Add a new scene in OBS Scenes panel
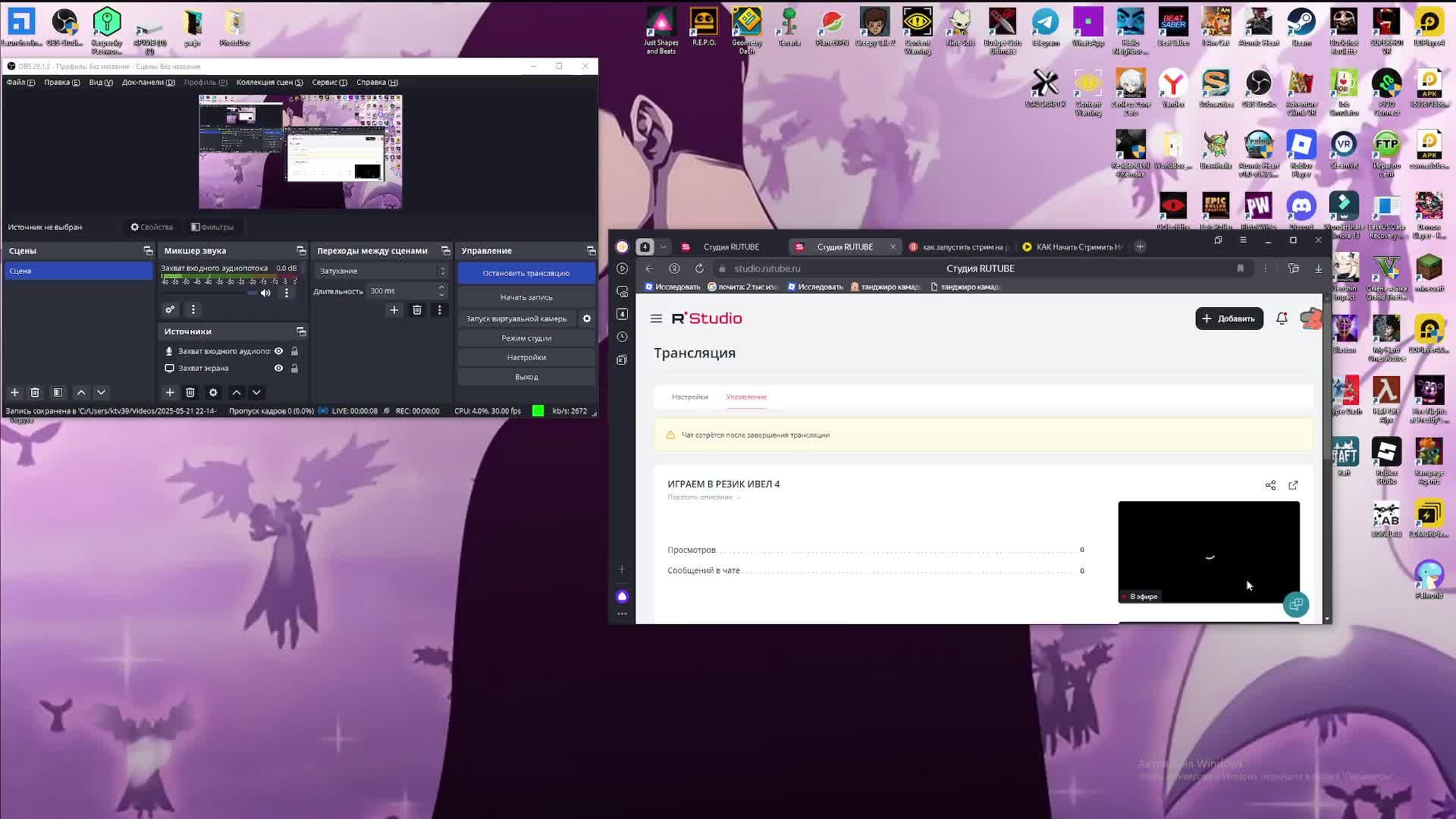Screen dimensions: 1456x819 [14, 392]
